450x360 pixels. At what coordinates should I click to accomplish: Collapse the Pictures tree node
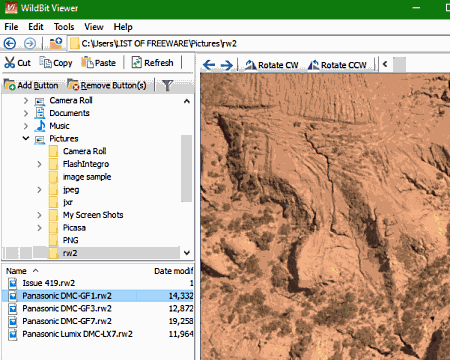[x=26, y=138]
